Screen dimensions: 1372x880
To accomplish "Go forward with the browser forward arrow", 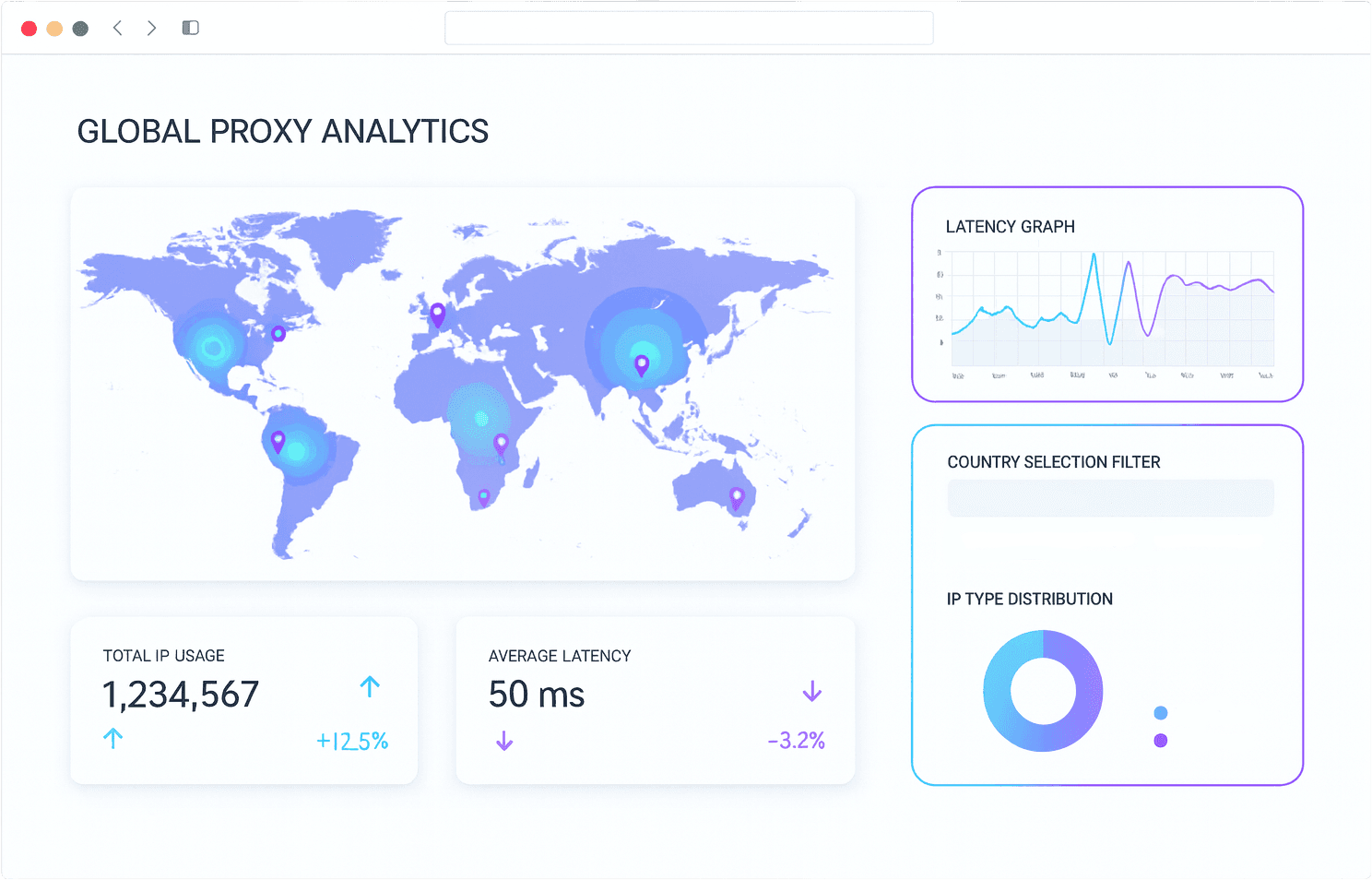I will pyautogui.click(x=151, y=28).
